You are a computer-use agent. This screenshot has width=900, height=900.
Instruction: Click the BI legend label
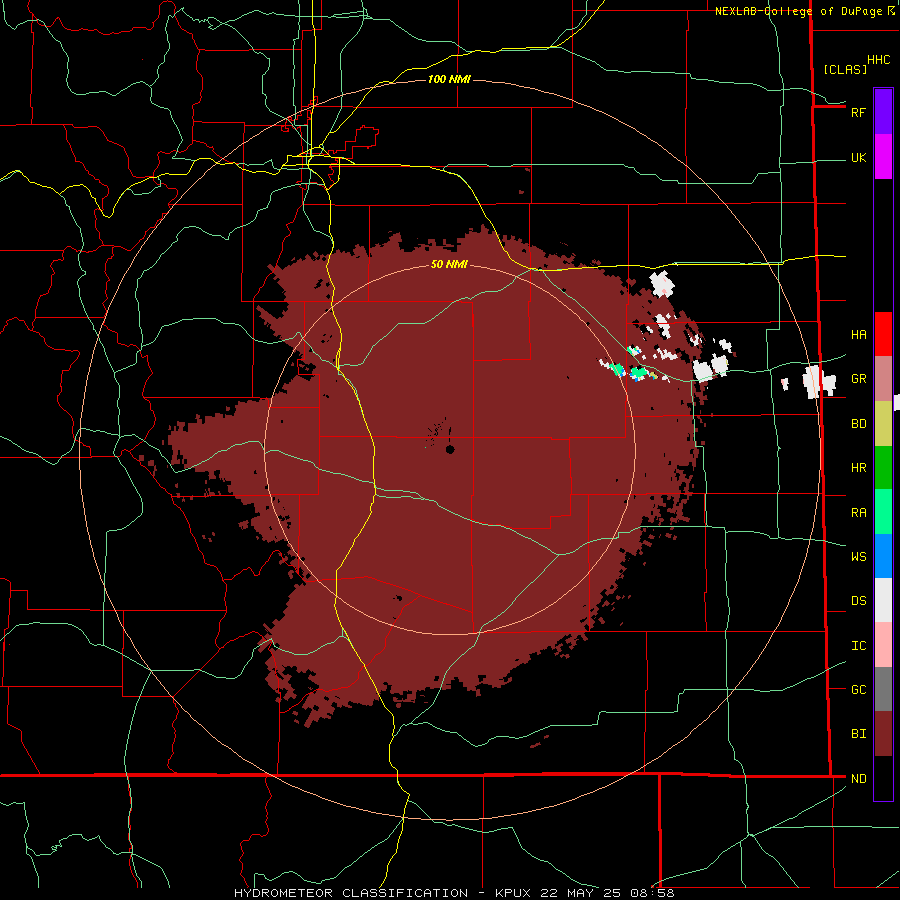858,734
